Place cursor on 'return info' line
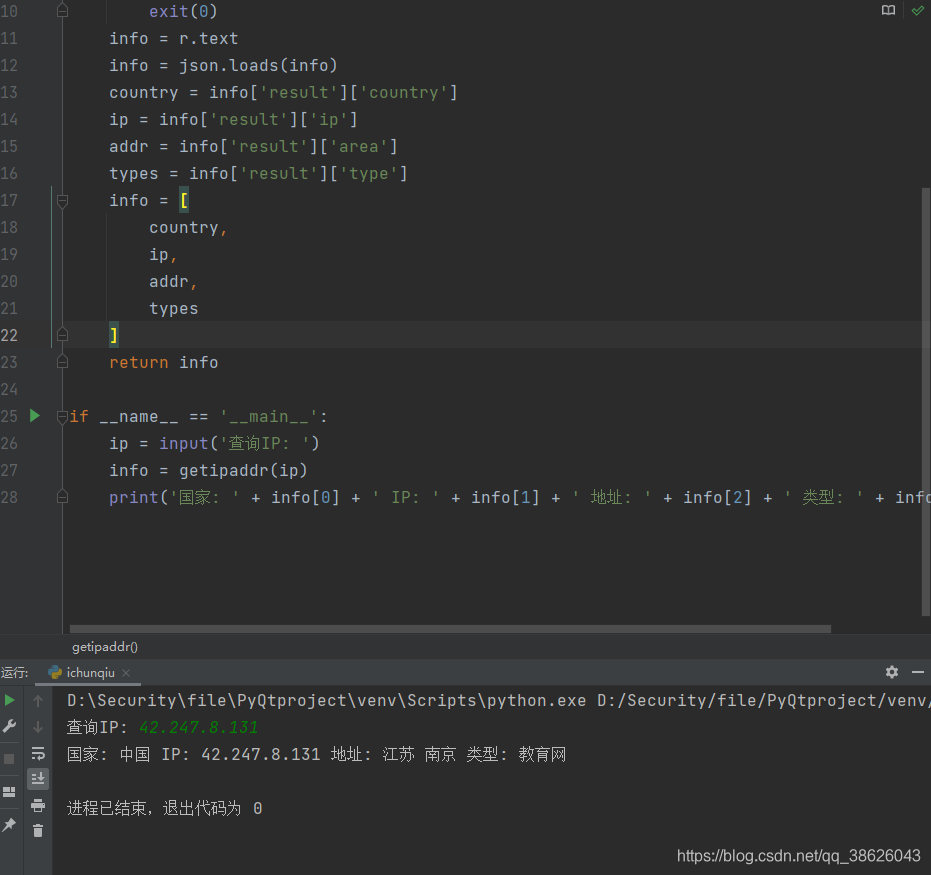 click(x=163, y=362)
